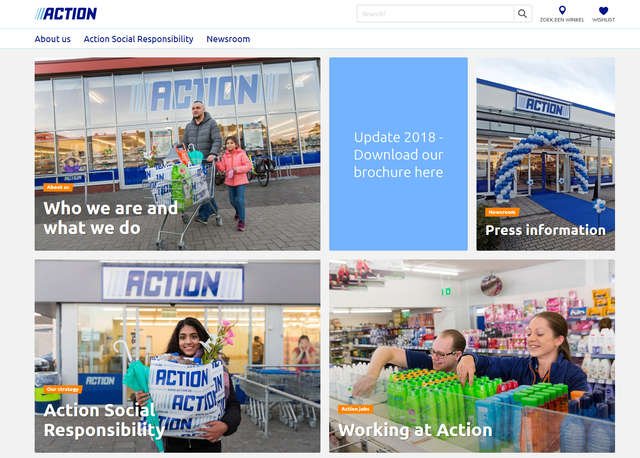
Task: Open the 'Action Social Responsibility' image tile
Action: coord(178,356)
